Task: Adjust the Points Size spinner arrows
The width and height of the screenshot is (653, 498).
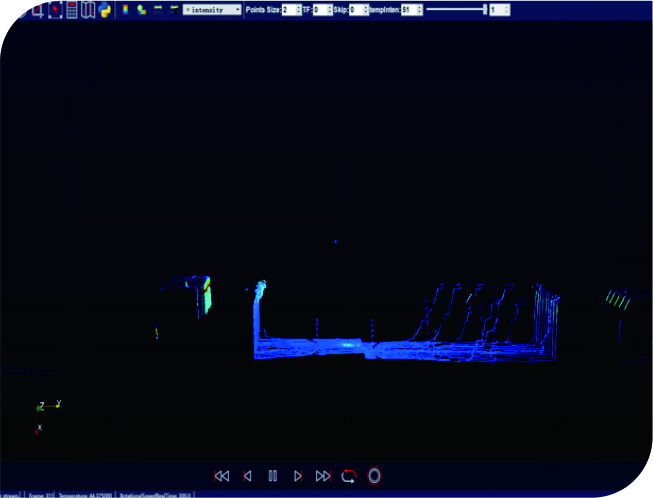Action: pyautogui.click(x=299, y=10)
